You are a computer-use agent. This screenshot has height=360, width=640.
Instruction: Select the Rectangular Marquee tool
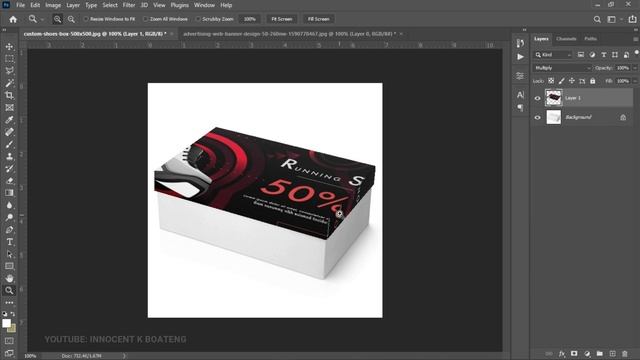9,59
